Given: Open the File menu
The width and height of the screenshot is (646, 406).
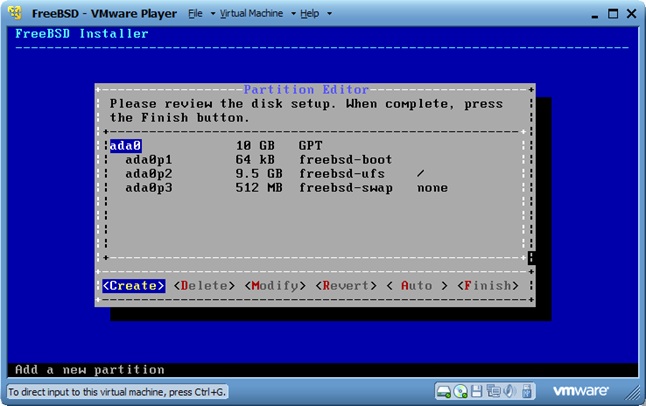Looking at the screenshot, I should (195, 14).
